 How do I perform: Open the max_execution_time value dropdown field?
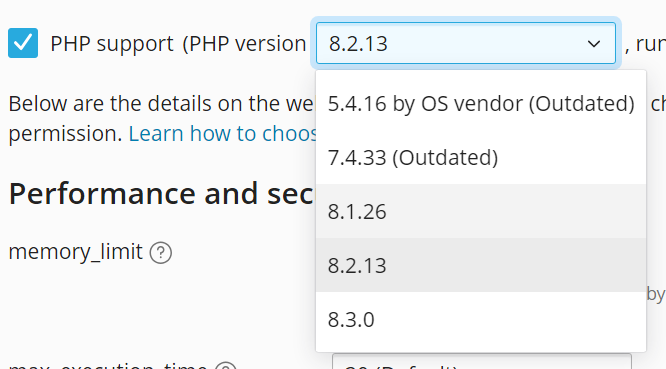(x=482, y=361)
